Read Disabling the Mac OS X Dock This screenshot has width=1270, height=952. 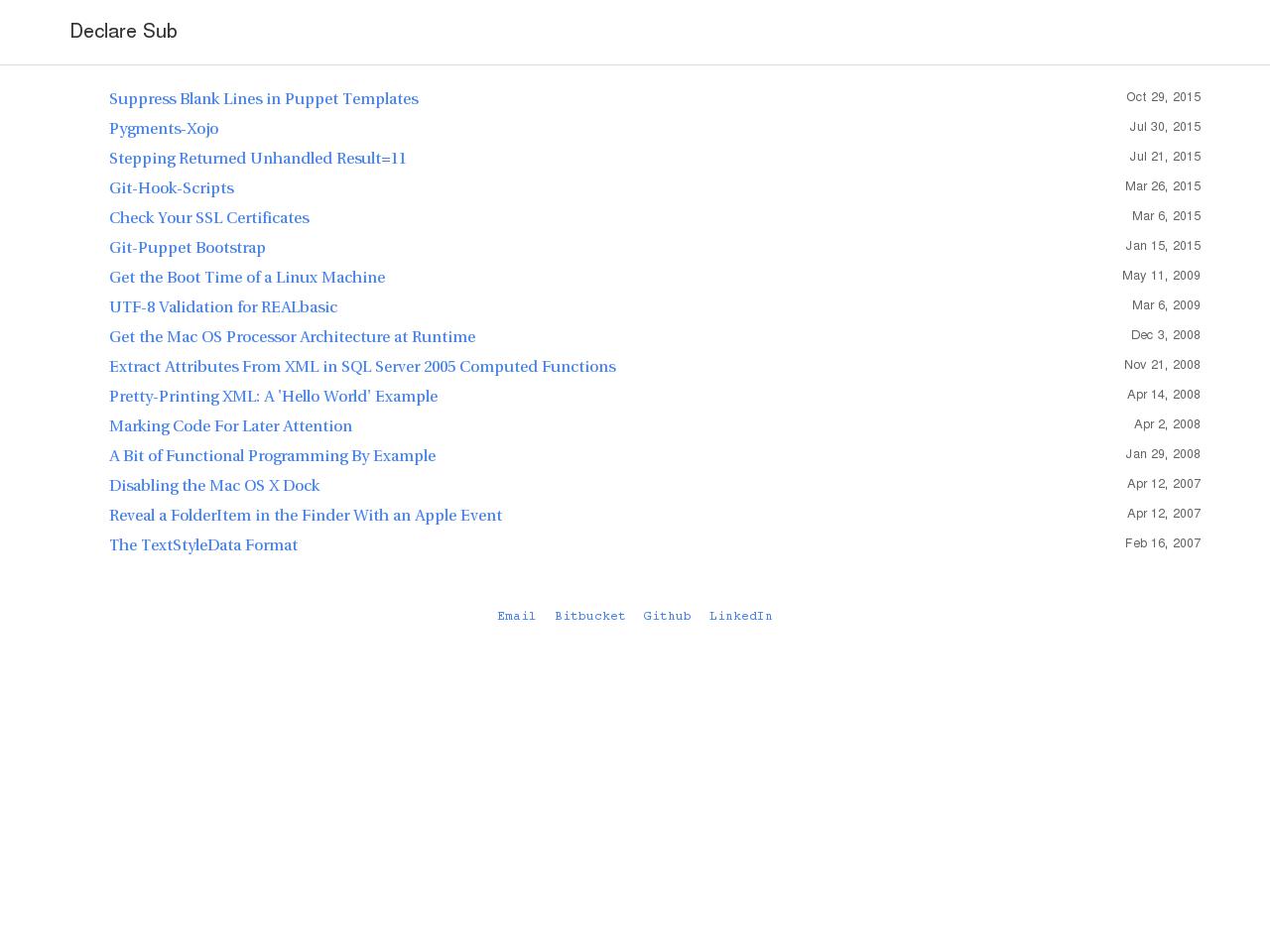[214, 486]
